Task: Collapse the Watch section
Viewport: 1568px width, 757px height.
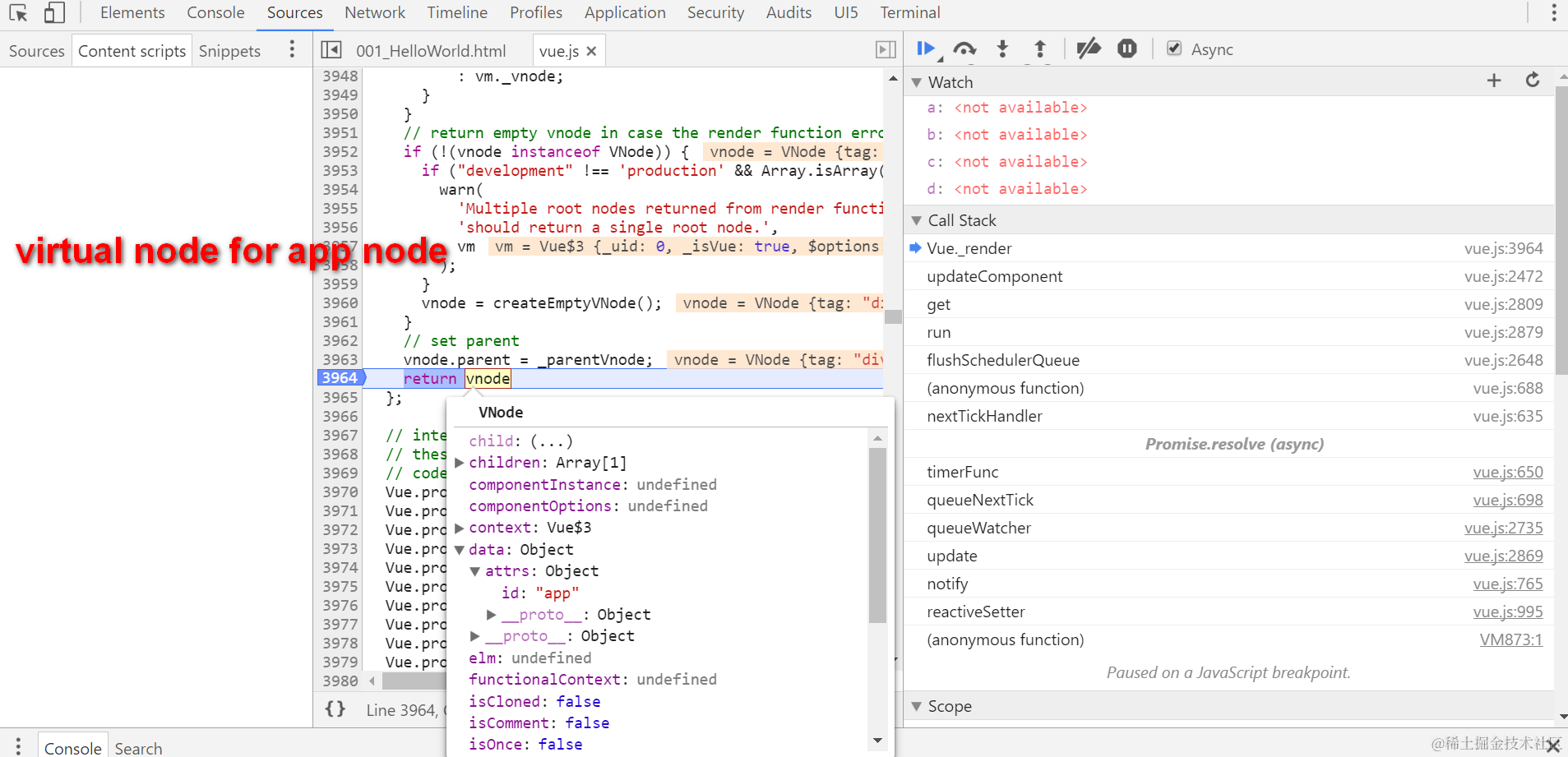Action: [x=917, y=82]
